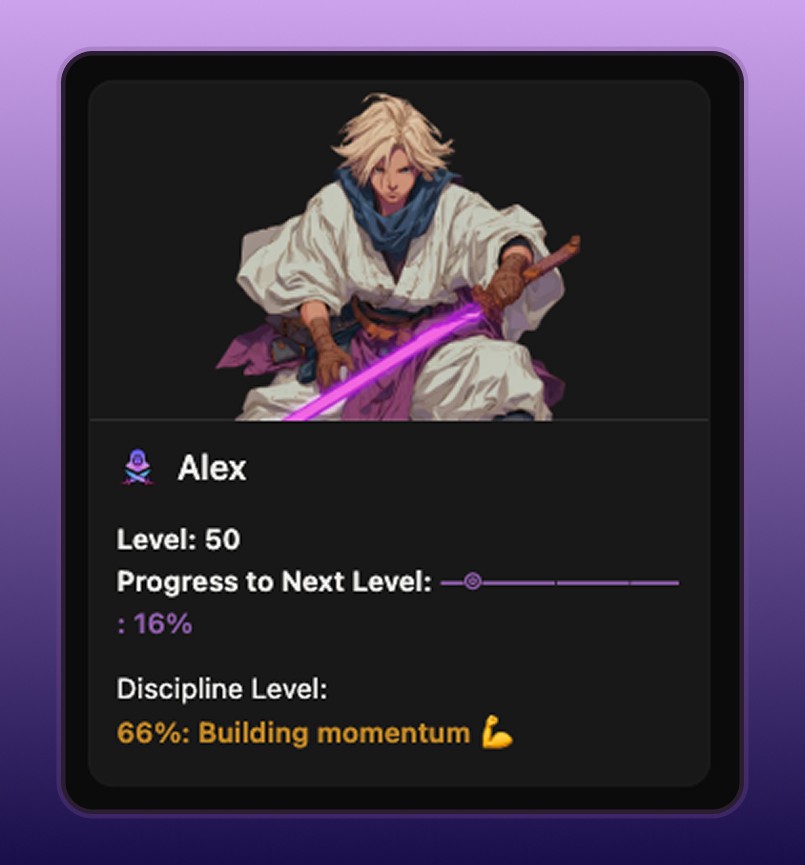The image size is (805, 865).
Task: Click the purple 16% progress value
Action: (x=155, y=624)
